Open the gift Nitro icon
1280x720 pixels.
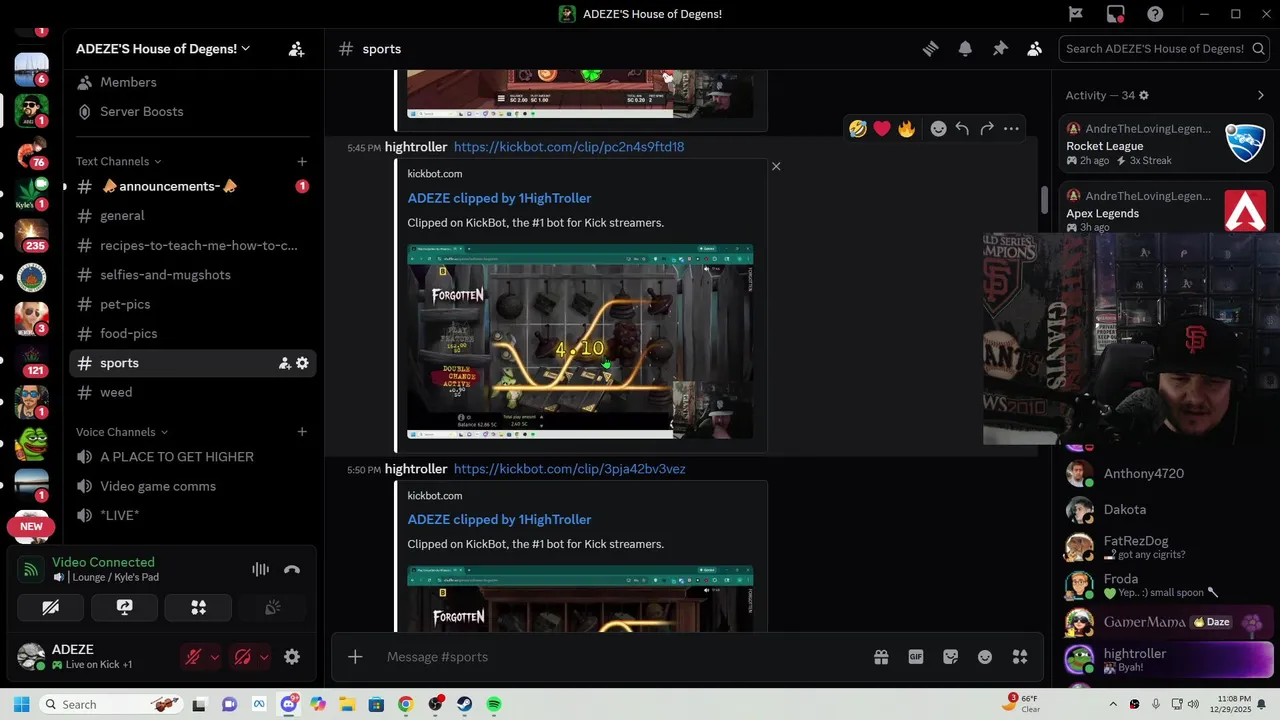(881, 657)
